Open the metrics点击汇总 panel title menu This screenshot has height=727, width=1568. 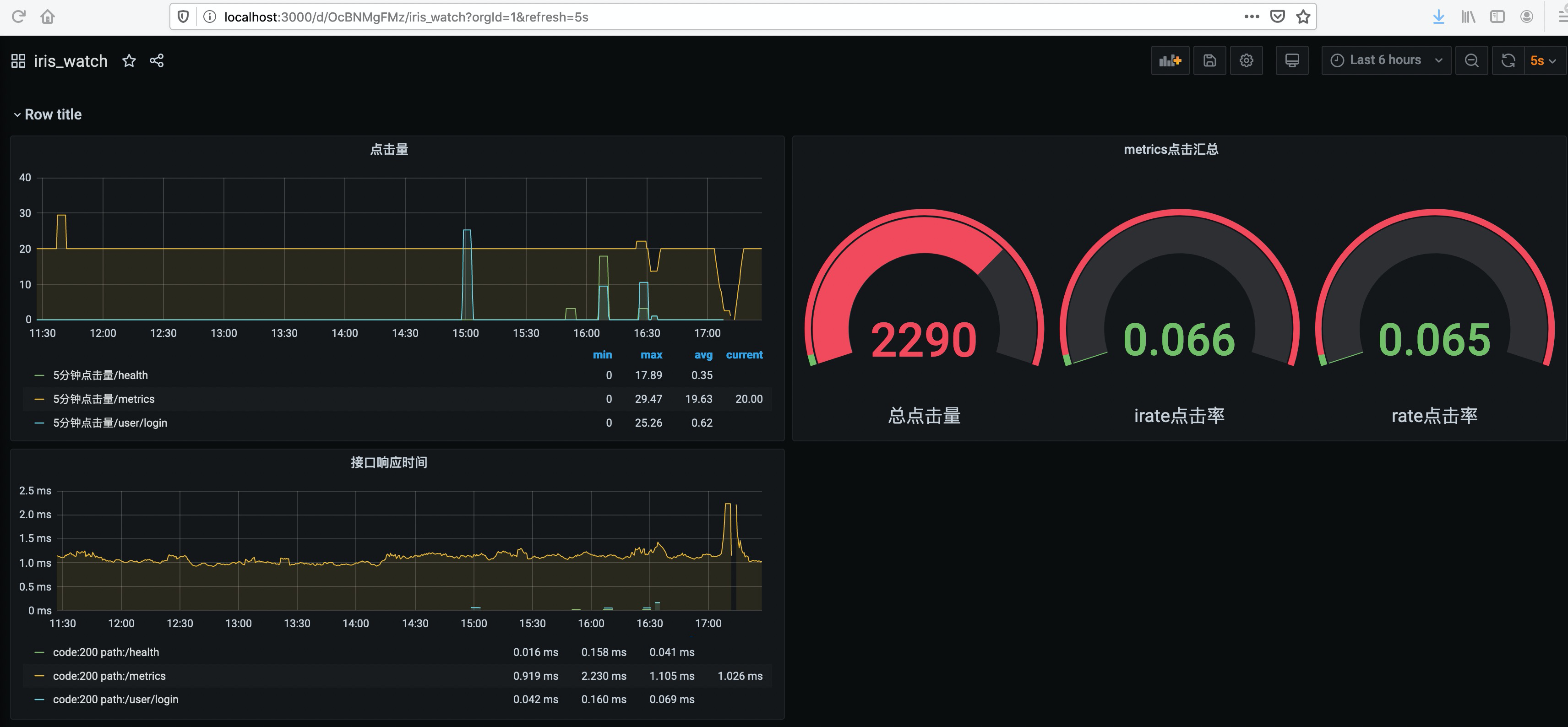(1170, 149)
